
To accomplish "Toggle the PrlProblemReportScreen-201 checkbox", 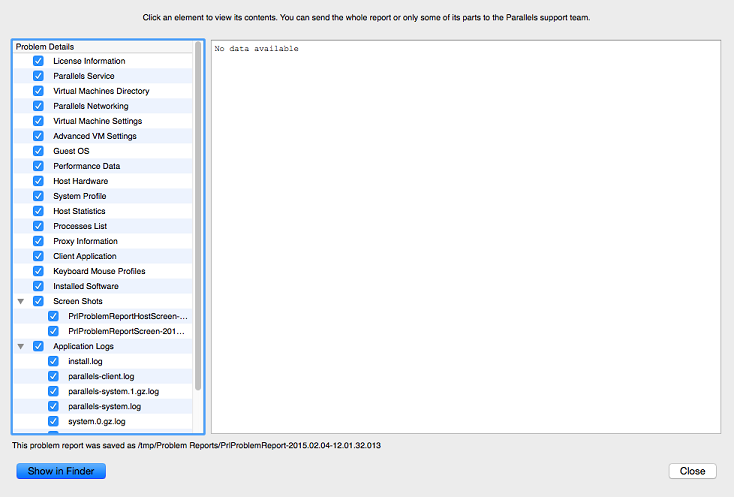I will (53, 331).
